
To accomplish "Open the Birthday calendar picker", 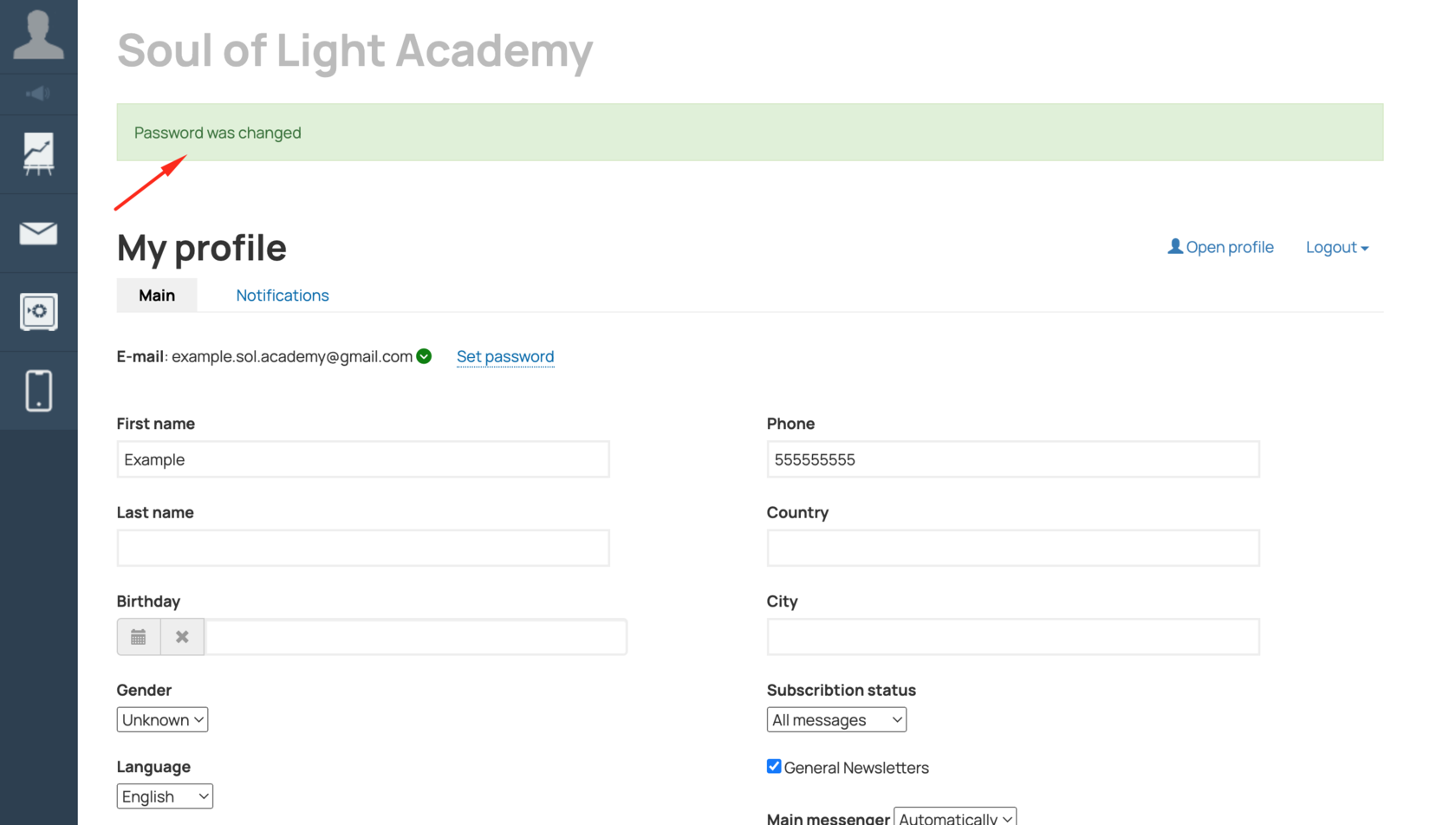I will click(139, 637).
